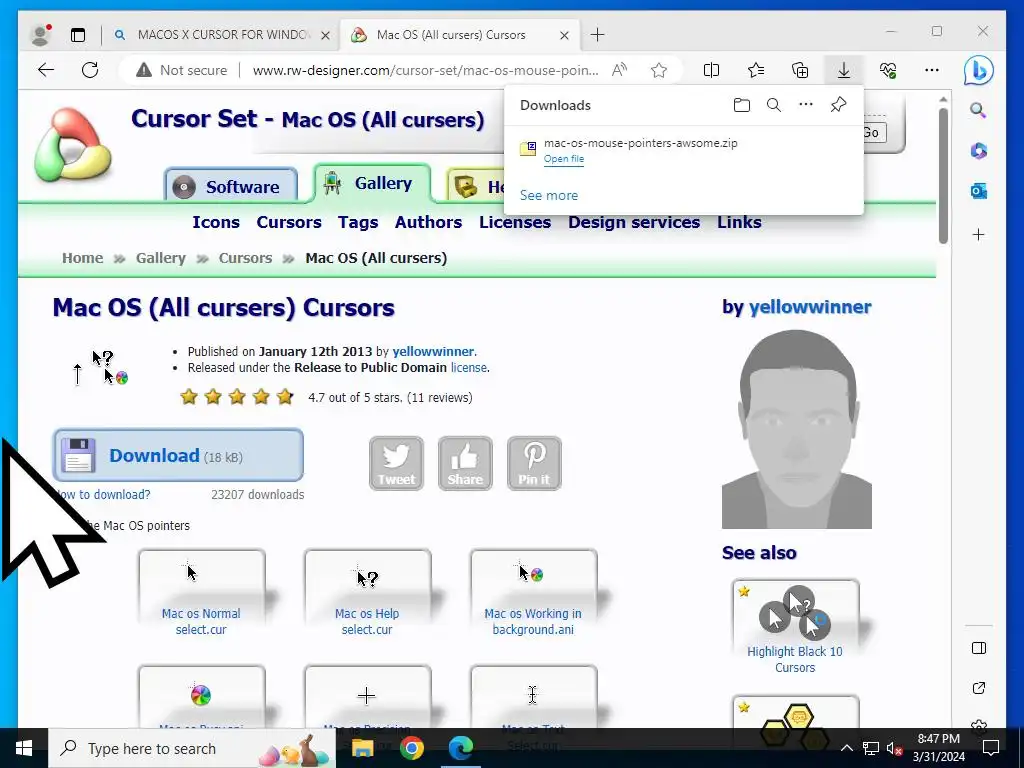Go to Links menu link

pyautogui.click(x=739, y=222)
